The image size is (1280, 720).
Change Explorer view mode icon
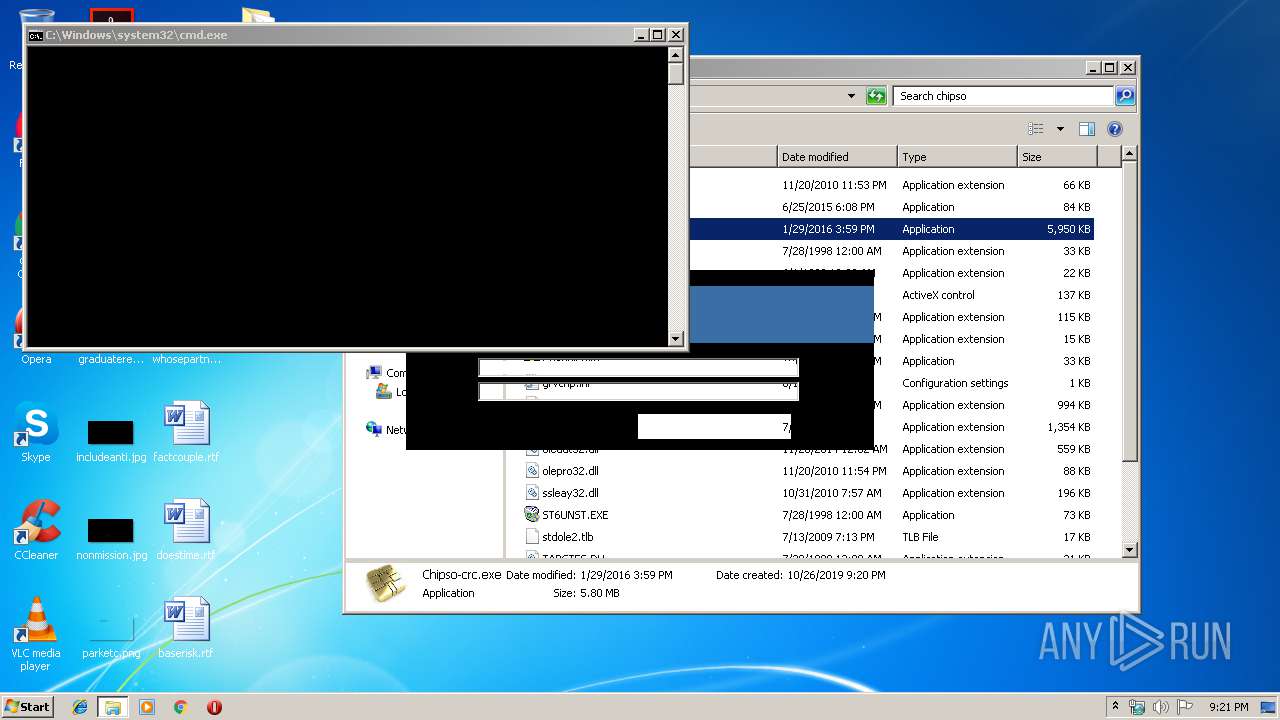[1036, 129]
